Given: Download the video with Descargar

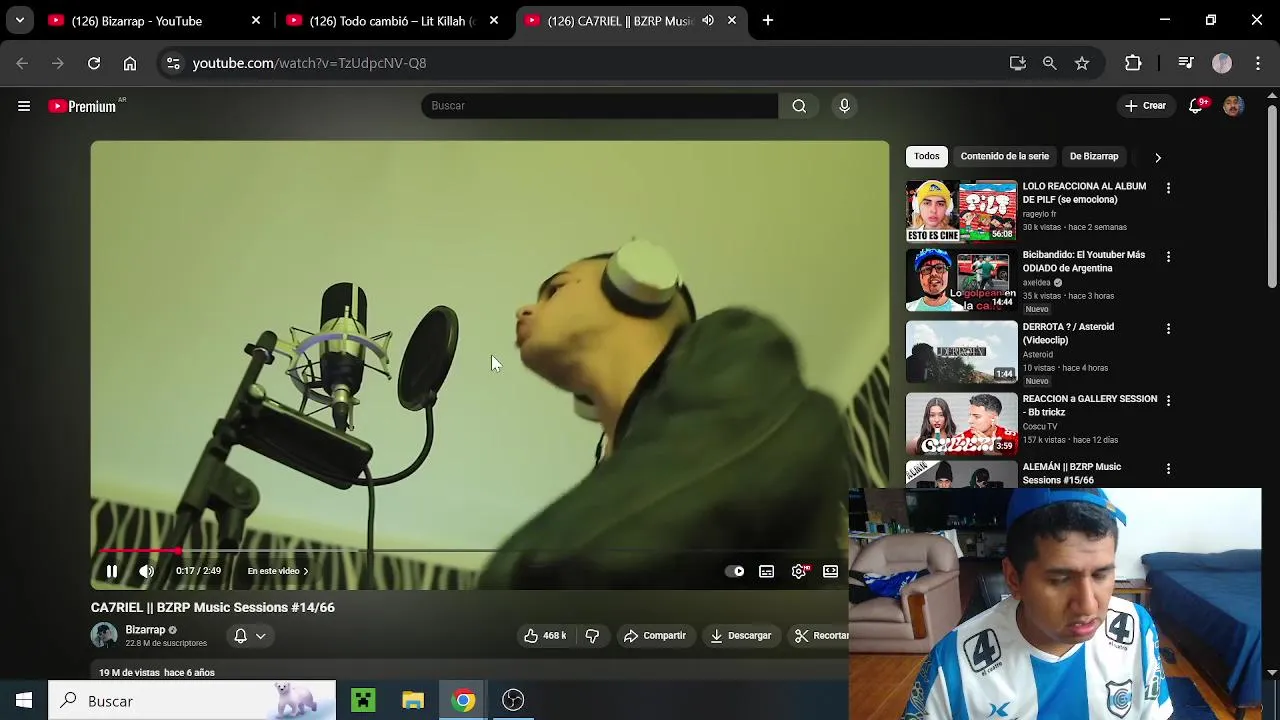Looking at the screenshot, I should click(741, 636).
